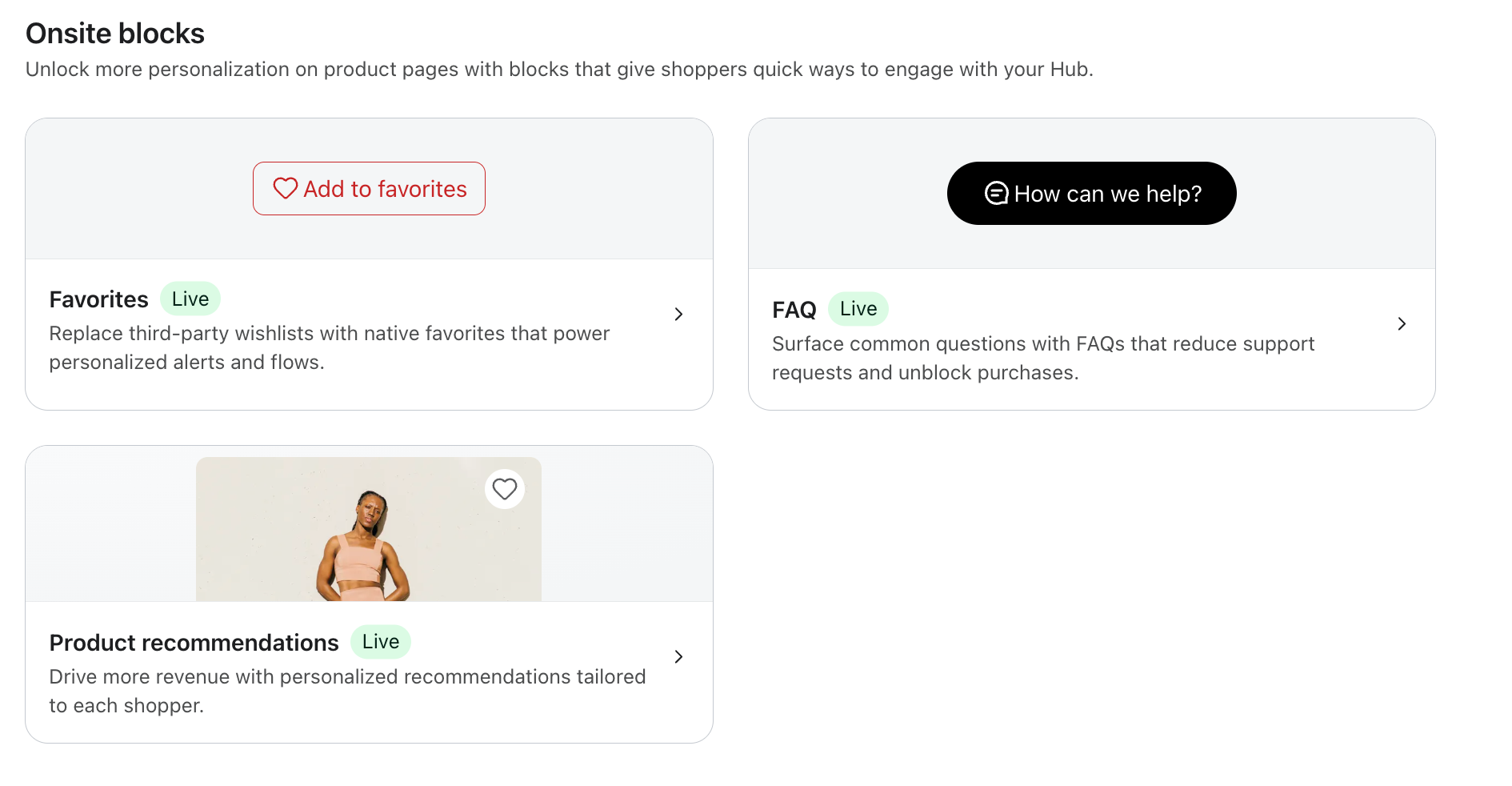Open the FAQ block title
The height and width of the screenshot is (786, 1512).
click(x=794, y=310)
